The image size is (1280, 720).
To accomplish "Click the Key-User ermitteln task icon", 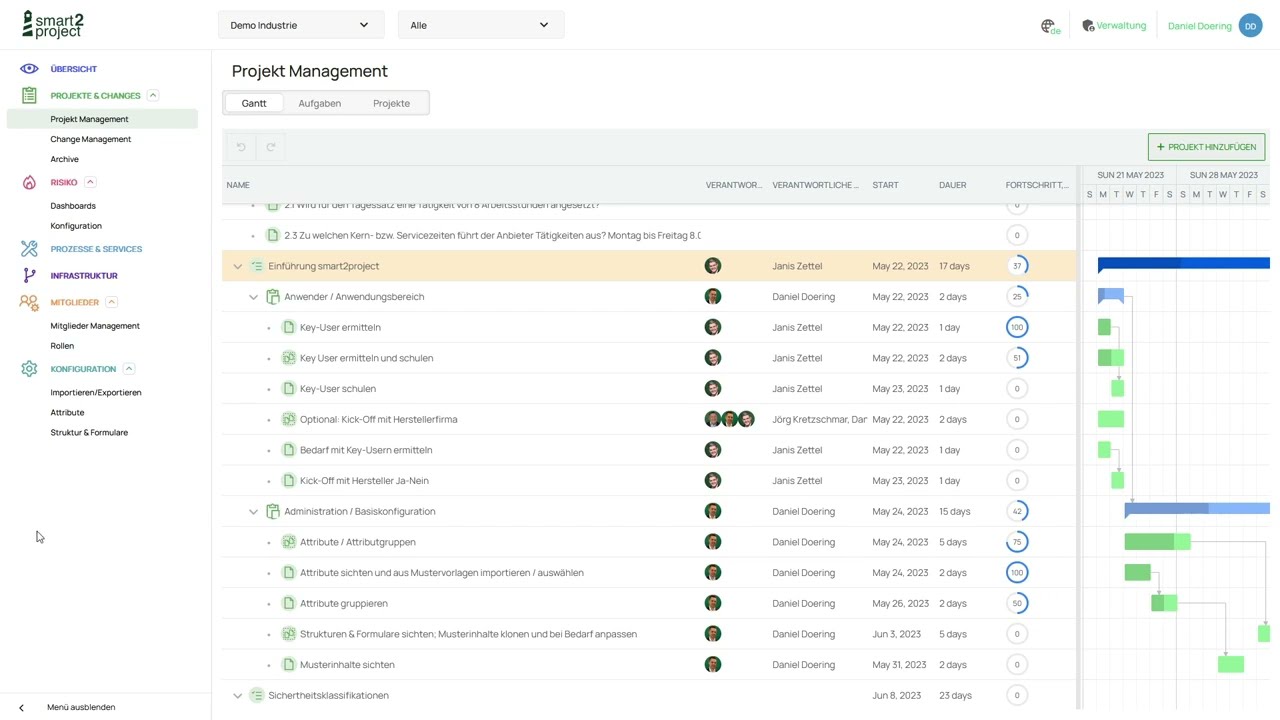I will [289, 327].
